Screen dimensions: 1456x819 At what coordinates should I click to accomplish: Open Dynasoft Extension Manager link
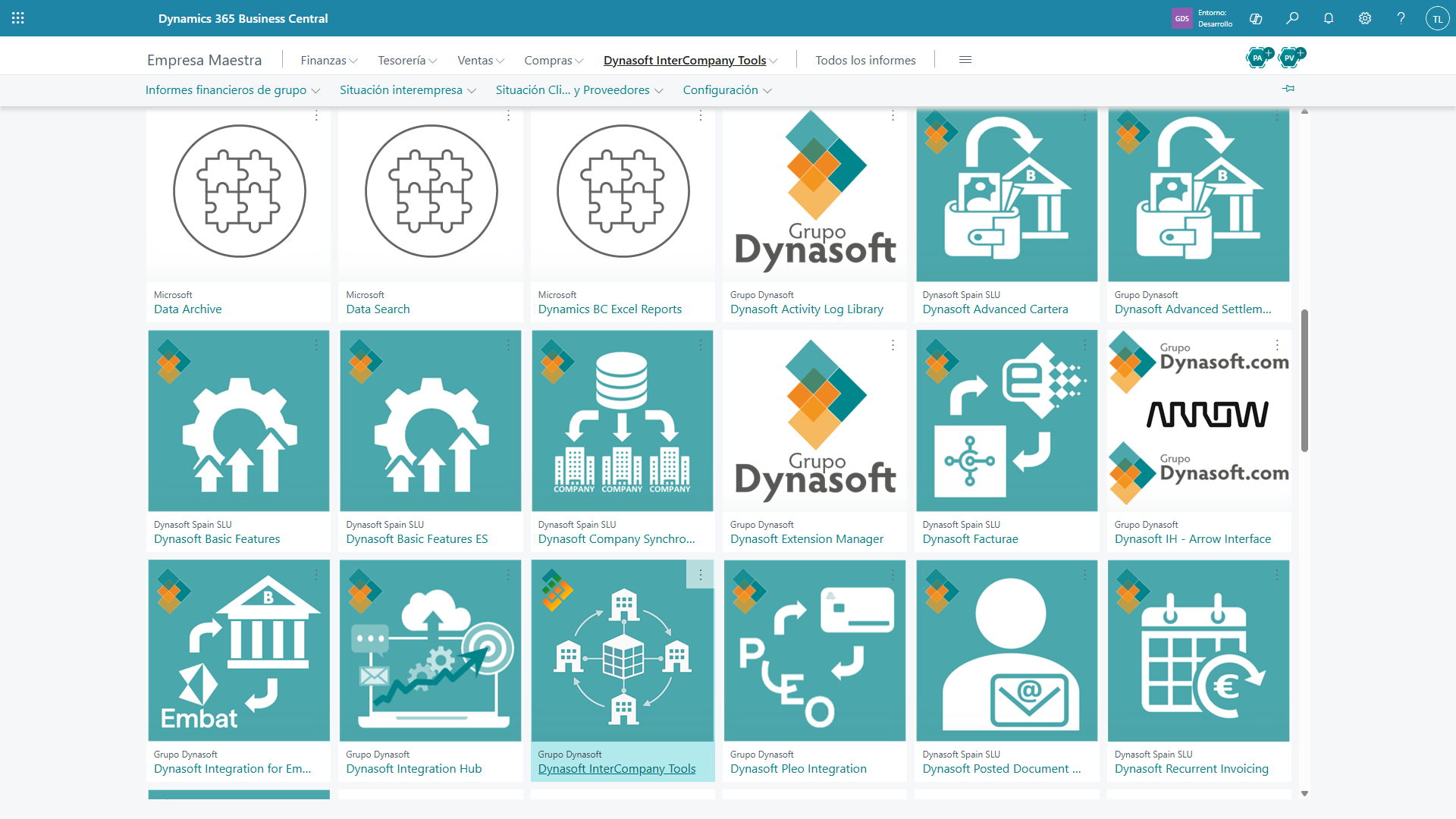(x=807, y=538)
